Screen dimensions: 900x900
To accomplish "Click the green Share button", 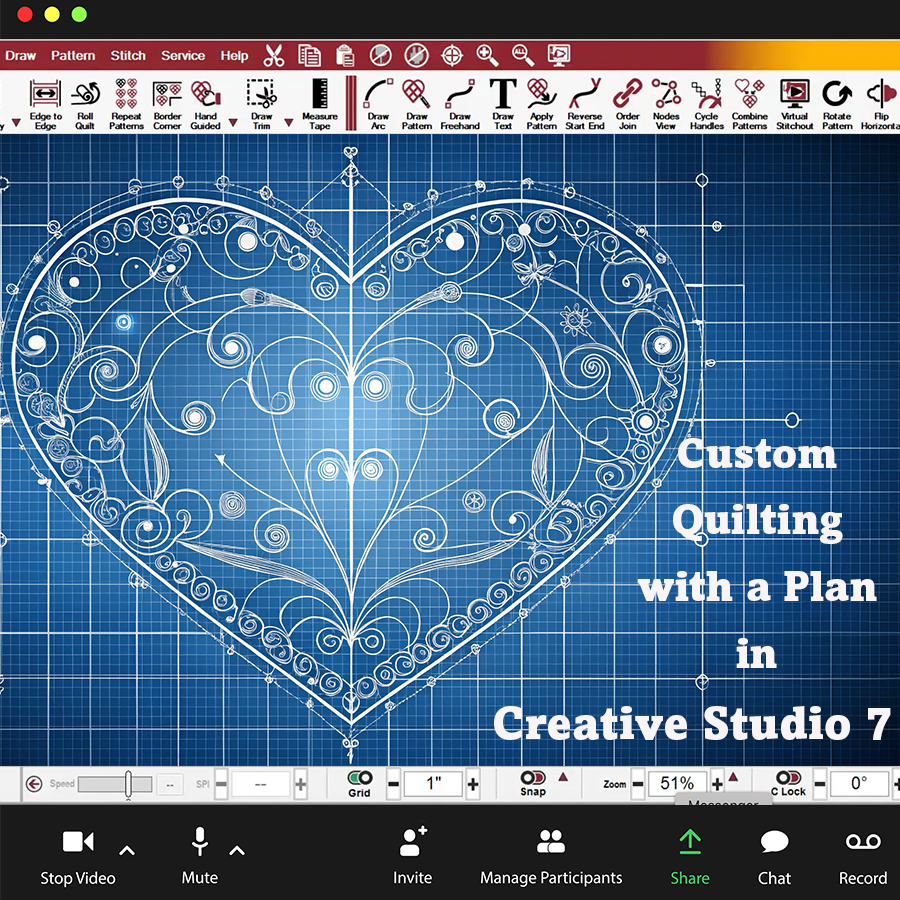I will pos(690,855).
